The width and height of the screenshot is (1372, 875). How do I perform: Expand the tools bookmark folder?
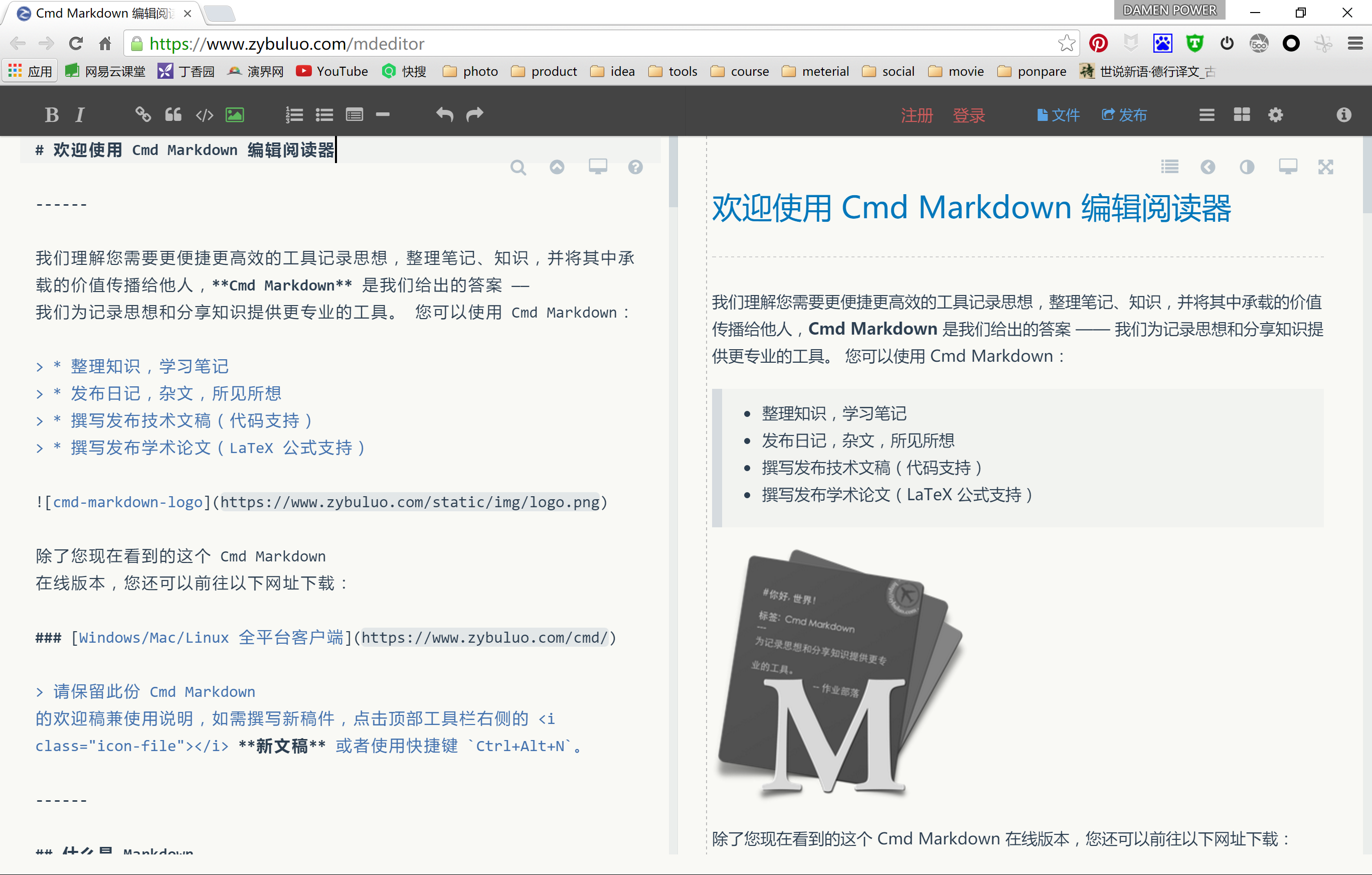(x=673, y=71)
